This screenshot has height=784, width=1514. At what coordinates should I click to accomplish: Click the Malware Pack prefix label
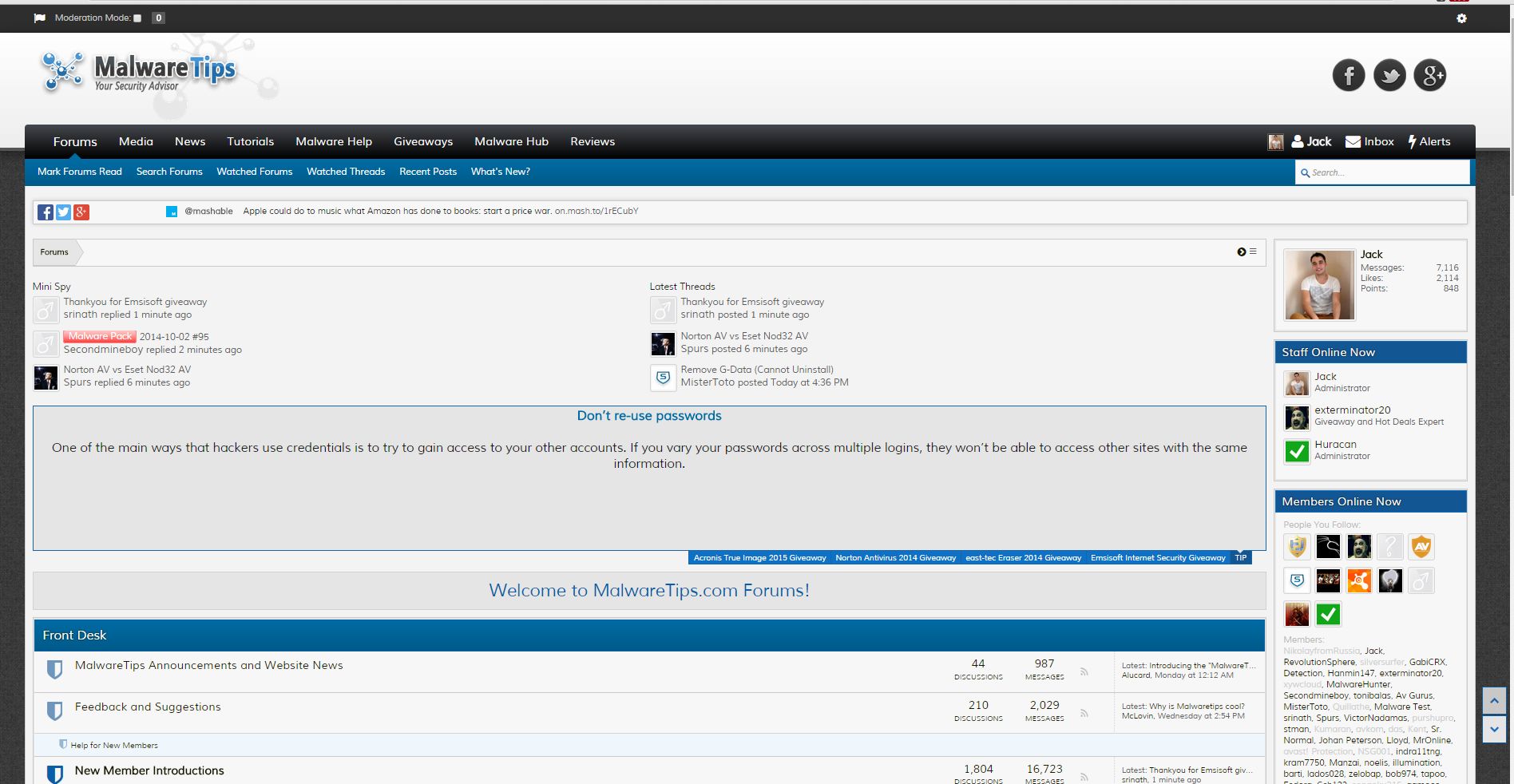[100, 336]
